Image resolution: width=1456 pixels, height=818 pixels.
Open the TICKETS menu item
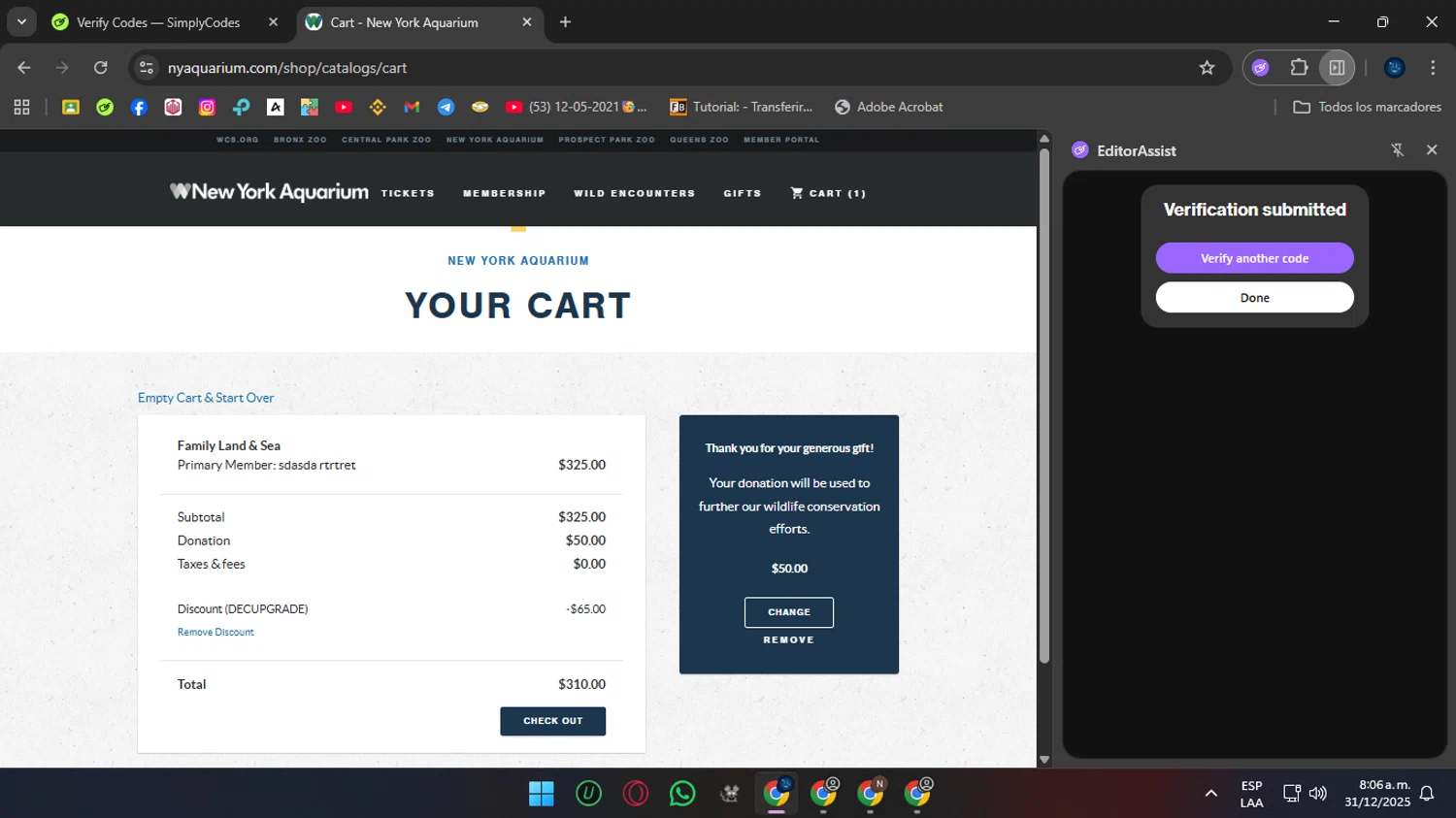[408, 193]
